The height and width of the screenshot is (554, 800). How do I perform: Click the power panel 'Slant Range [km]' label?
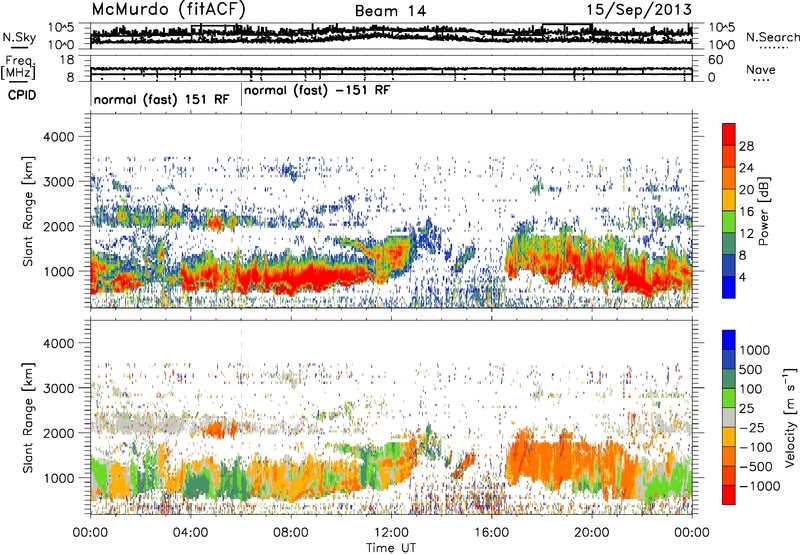[x=28, y=211]
